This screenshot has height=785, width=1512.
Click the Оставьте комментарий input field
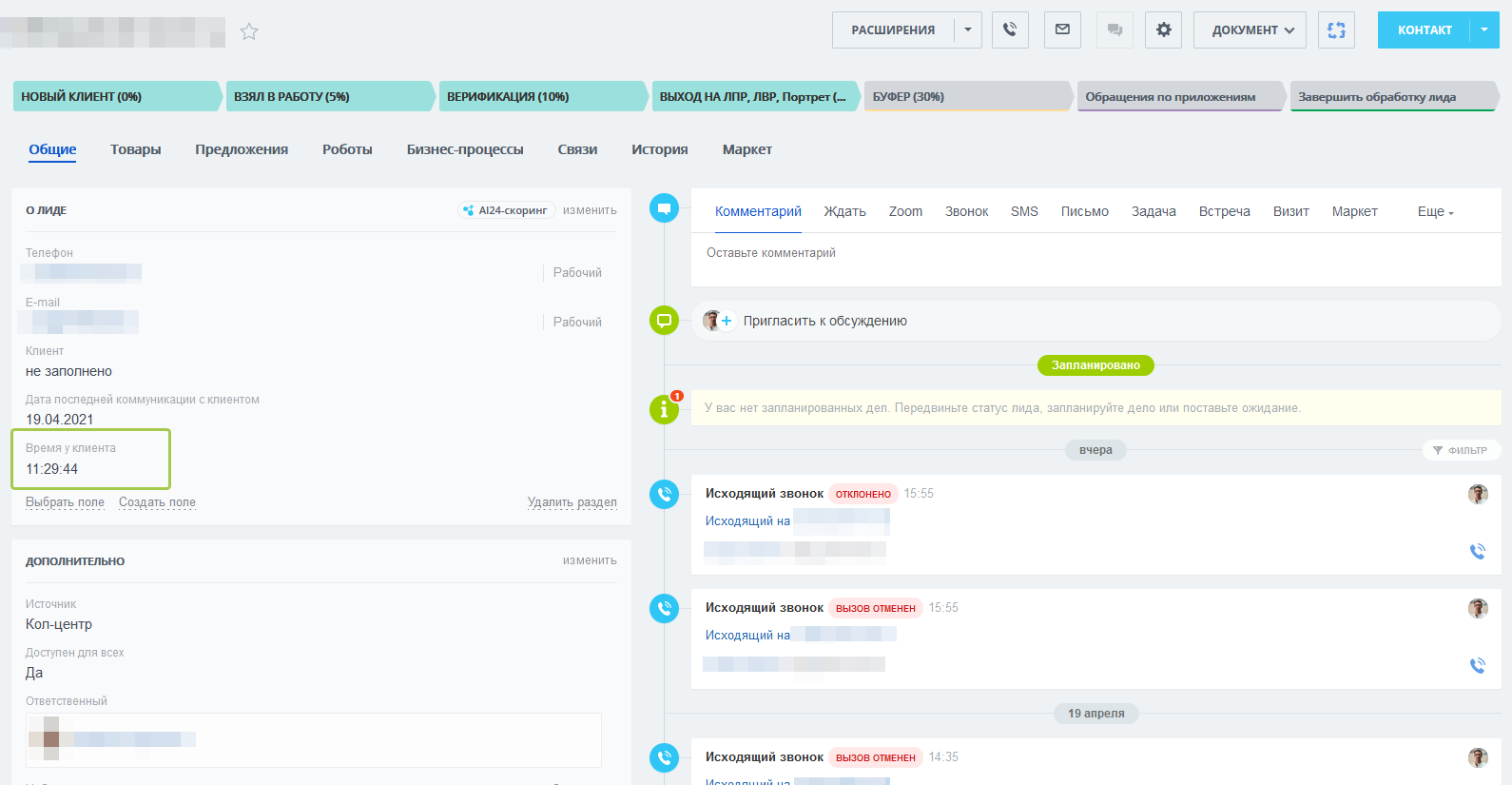pyautogui.click(x=1094, y=253)
